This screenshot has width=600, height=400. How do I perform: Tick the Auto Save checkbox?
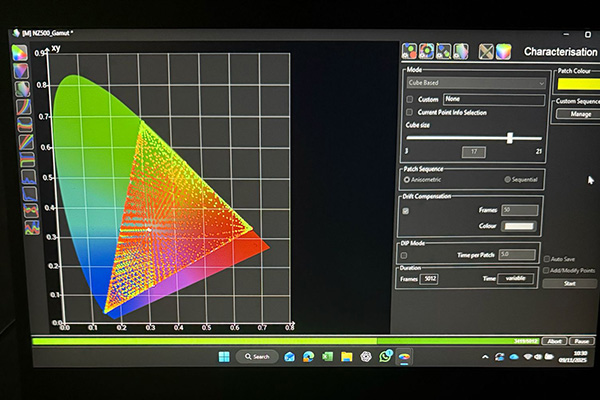point(547,259)
